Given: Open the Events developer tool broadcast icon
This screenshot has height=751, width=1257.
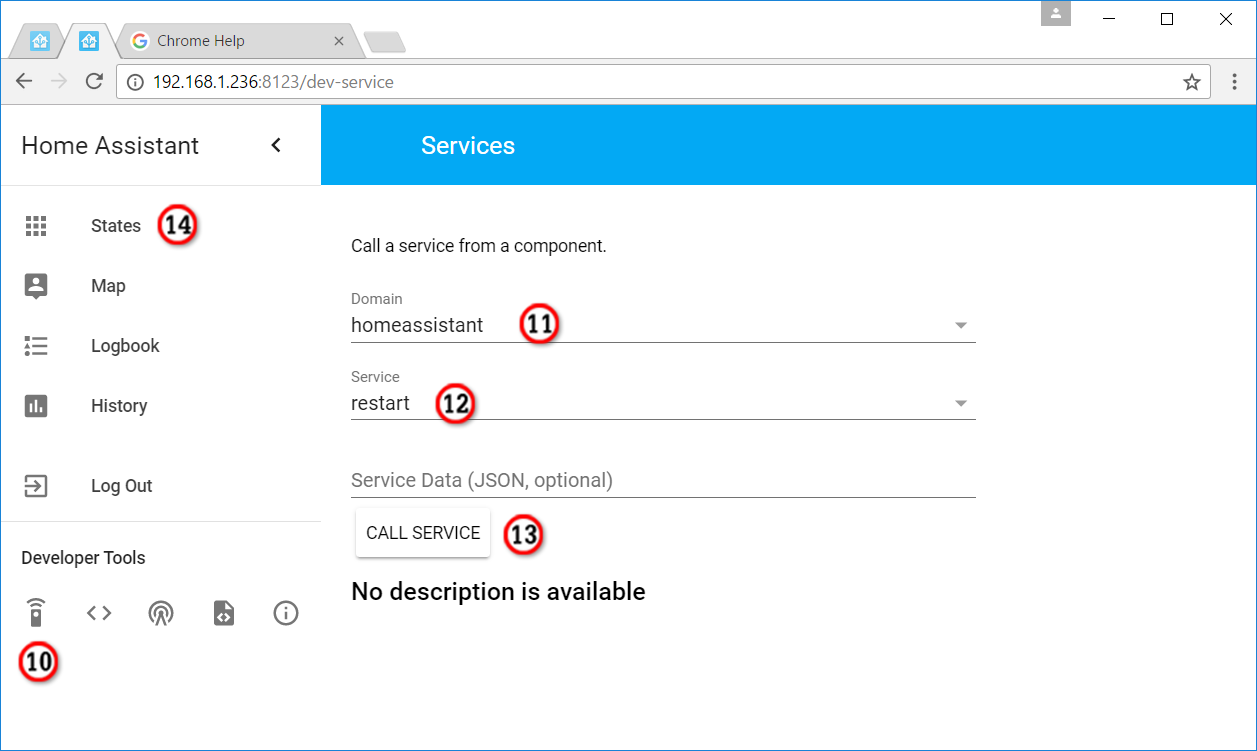Looking at the screenshot, I should tap(160, 613).
